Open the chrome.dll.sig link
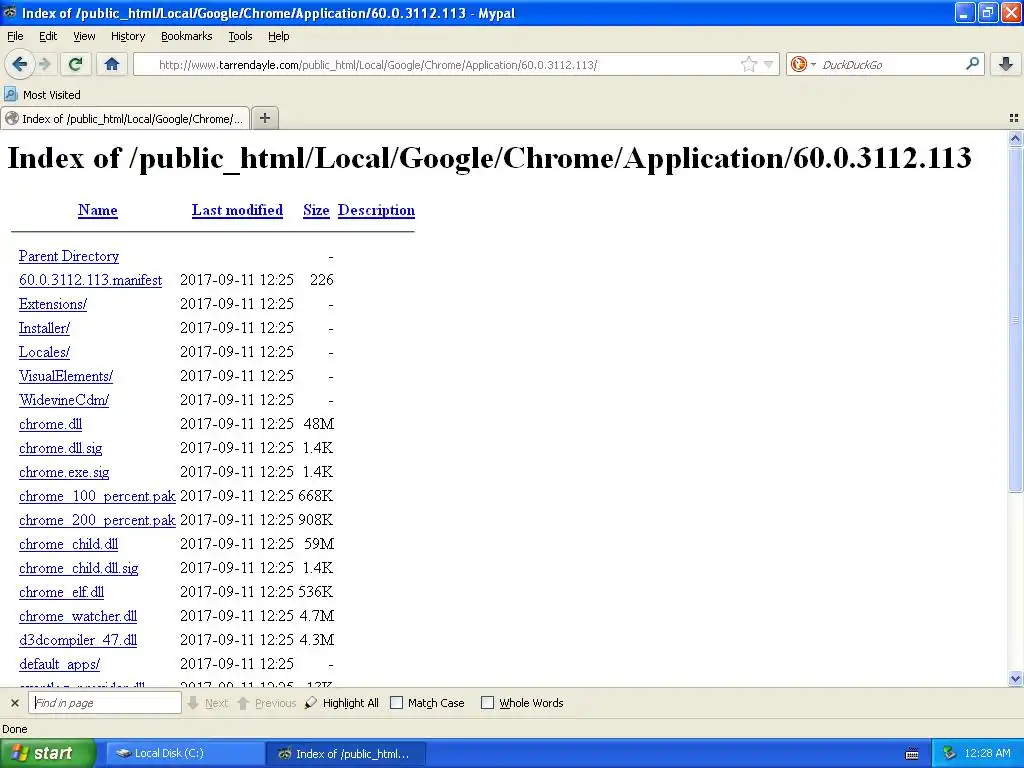The height and width of the screenshot is (768, 1024). (x=61, y=448)
